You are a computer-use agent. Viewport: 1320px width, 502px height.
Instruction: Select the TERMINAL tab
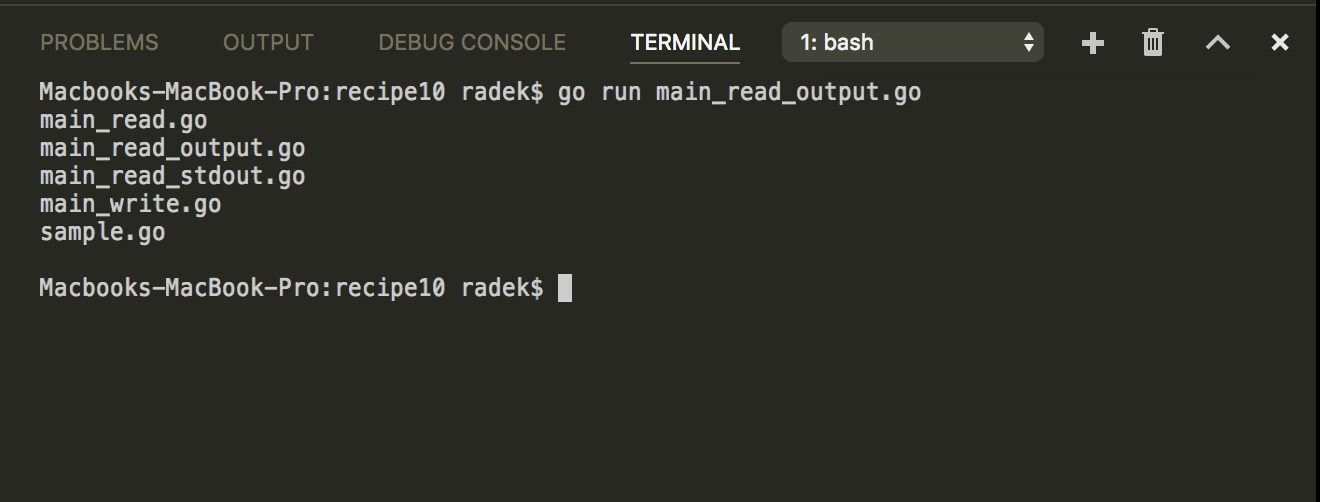[685, 42]
